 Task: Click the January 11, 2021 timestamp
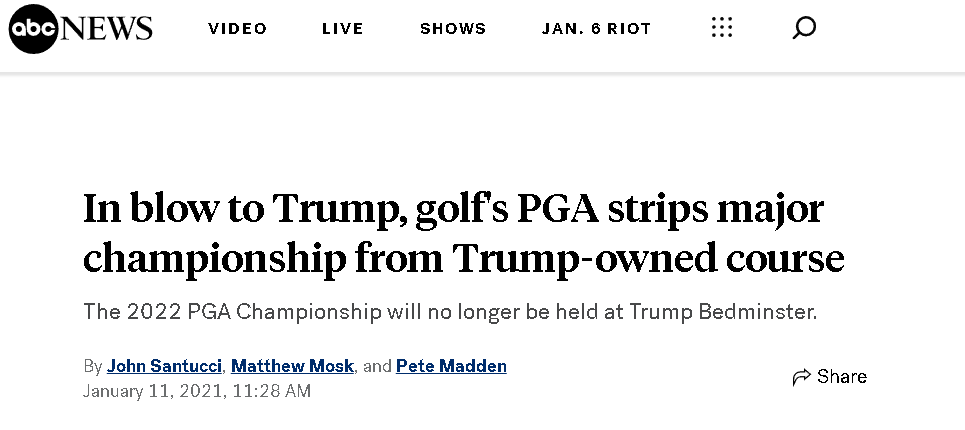[x=197, y=391]
